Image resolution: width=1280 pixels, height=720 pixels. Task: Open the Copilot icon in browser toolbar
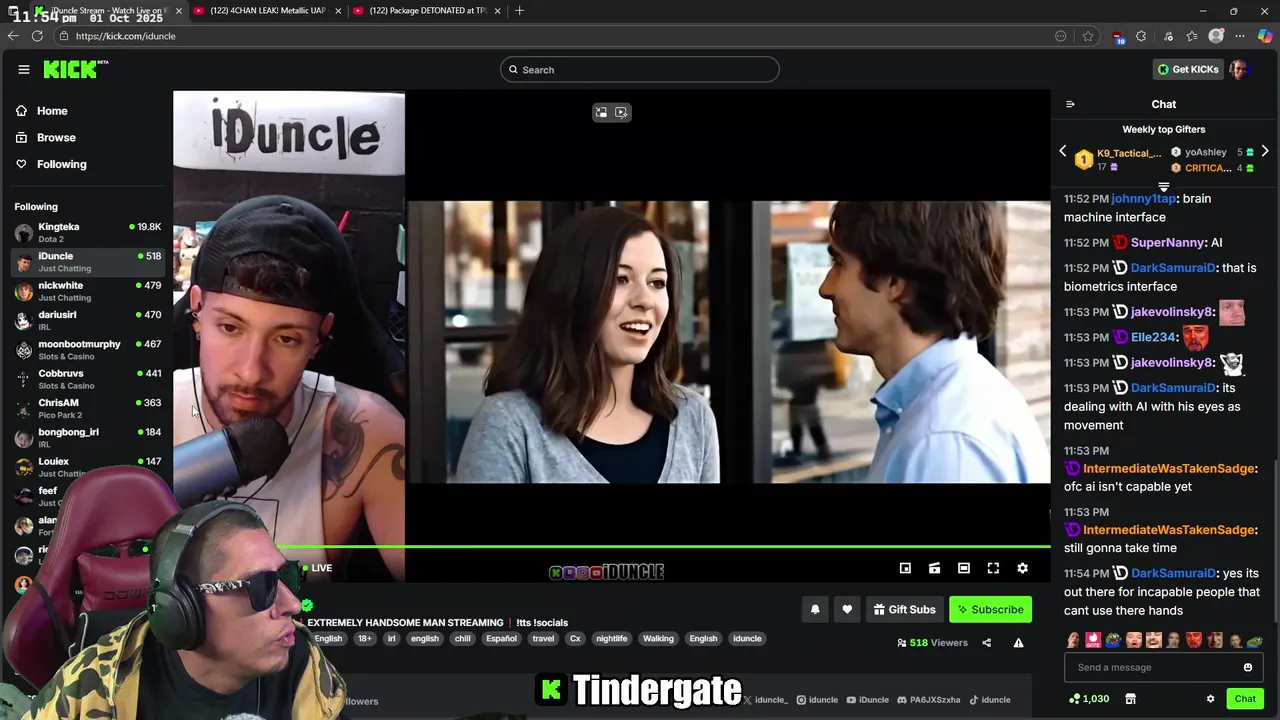[x=1265, y=36]
